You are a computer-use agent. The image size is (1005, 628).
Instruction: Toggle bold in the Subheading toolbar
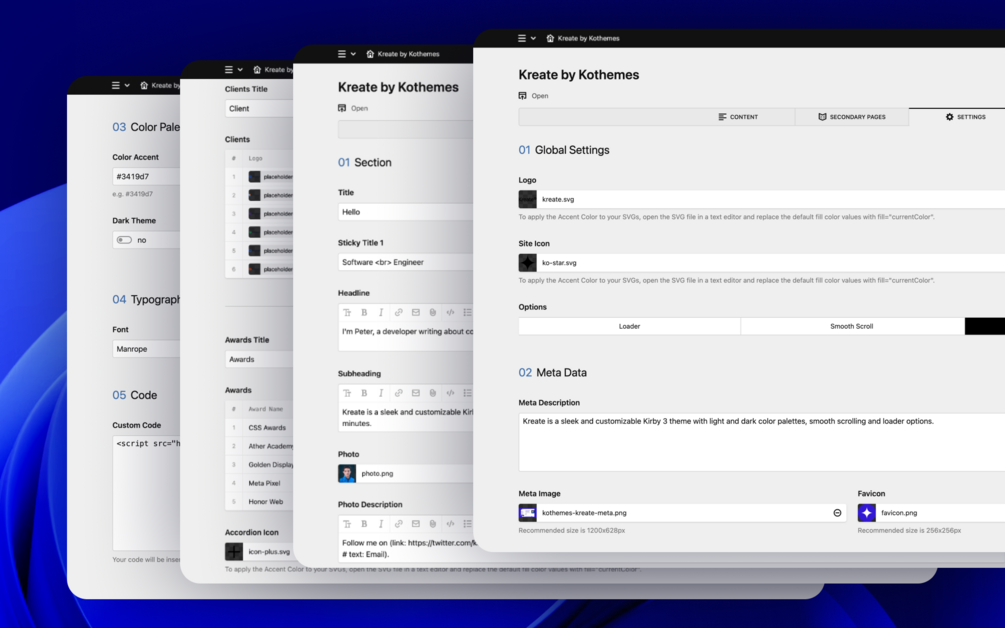pyautogui.click(x=364, y=393)
